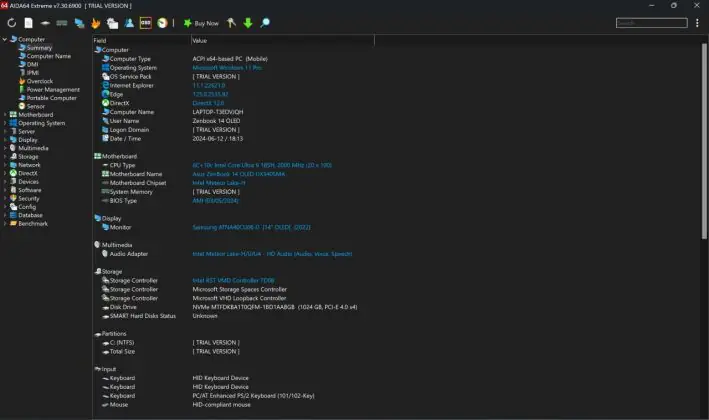
Task: Select the PC/AT Enhanced PS/2 Keyboard row
Action: pyautogui.click(x=208, y=396)
